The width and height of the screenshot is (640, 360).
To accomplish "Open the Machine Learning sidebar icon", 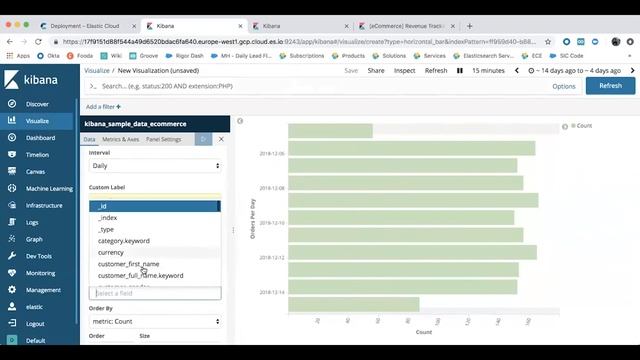I will (x=12, y=188).
